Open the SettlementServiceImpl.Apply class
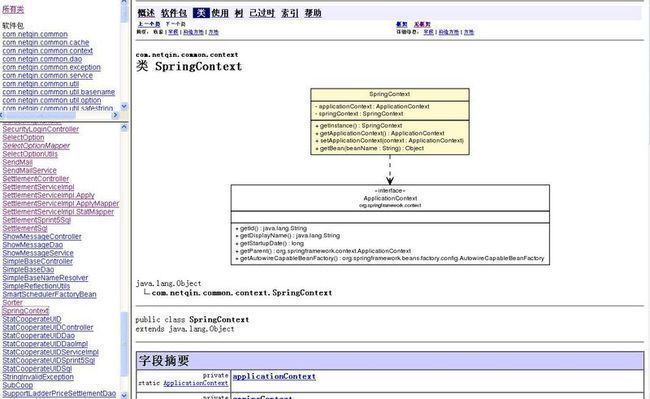The image size is (650, 399). pyautogui.click(x=49, y=196)
